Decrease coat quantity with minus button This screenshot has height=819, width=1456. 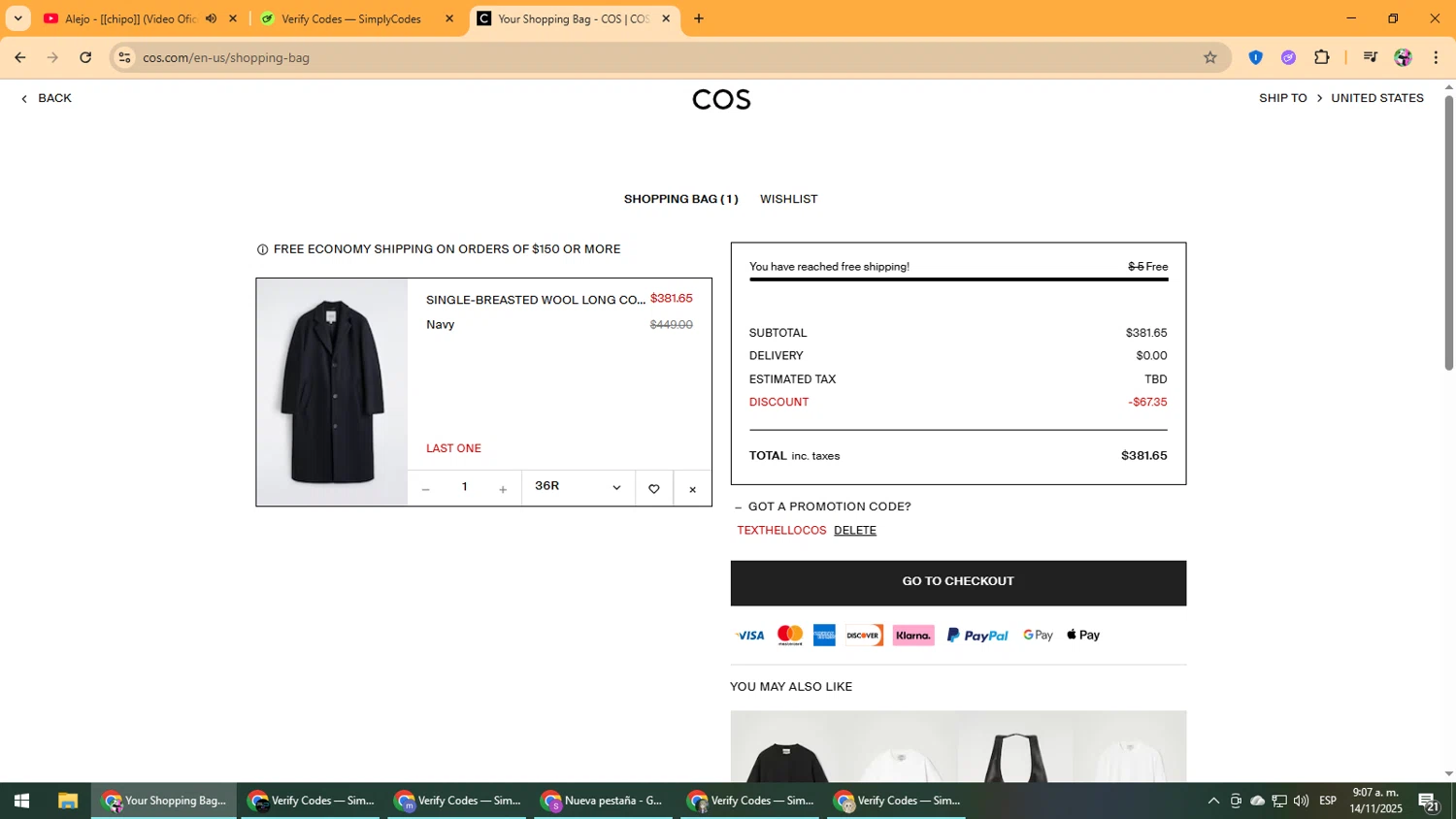coord(425,489)
